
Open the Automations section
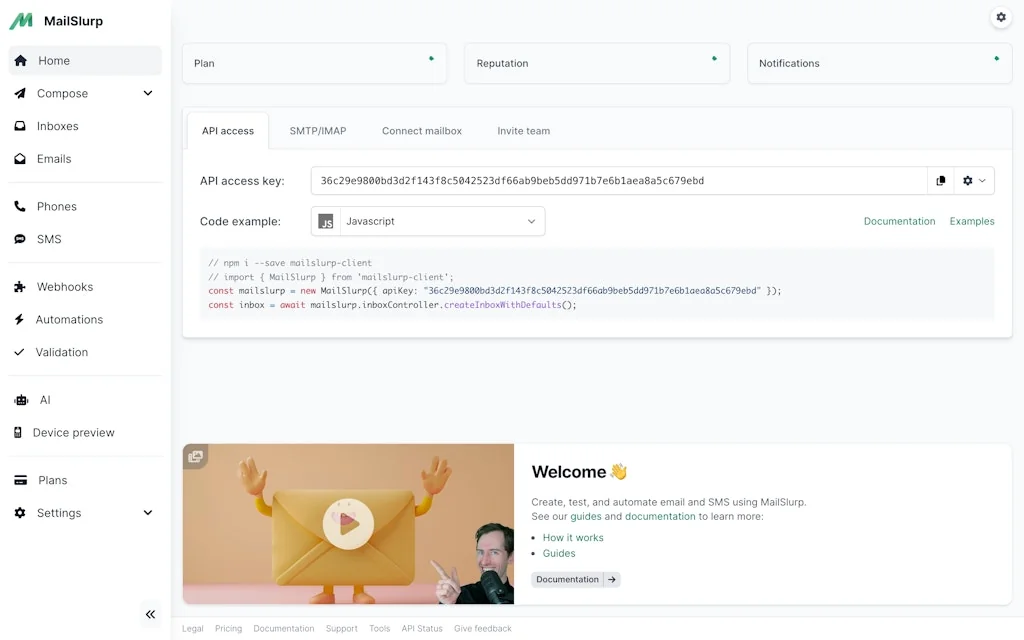point(68,319)
